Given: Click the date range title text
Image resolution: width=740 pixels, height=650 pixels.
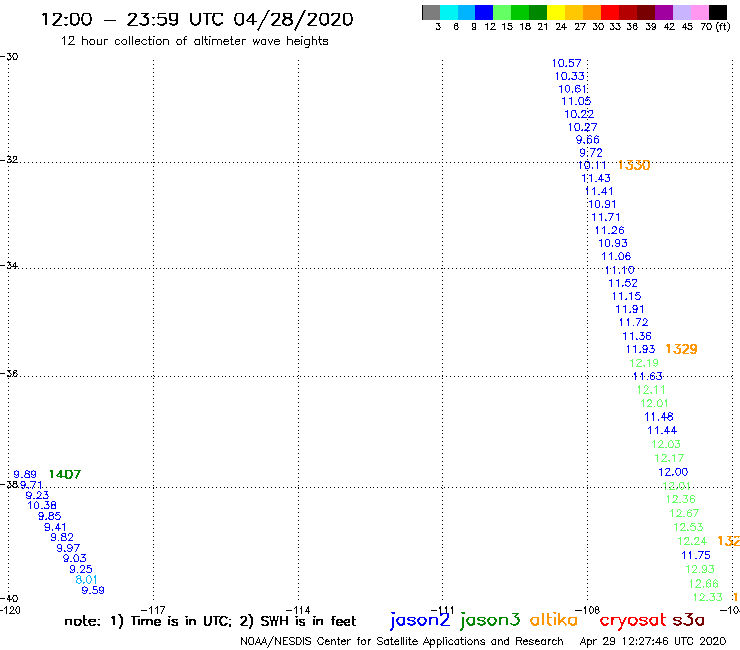Looking at the screenshot, I should tap(197, 20).
